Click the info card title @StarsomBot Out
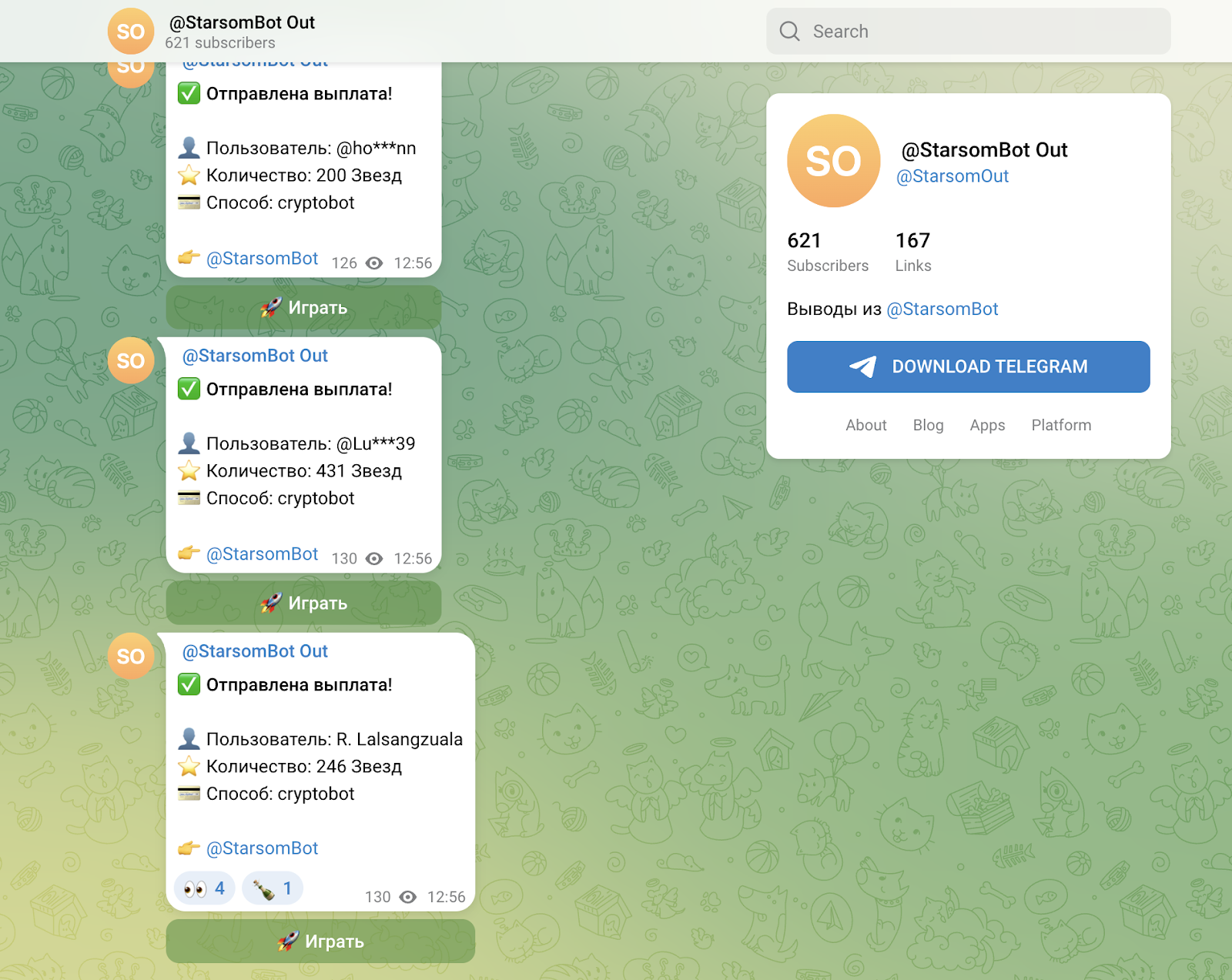 984,150
